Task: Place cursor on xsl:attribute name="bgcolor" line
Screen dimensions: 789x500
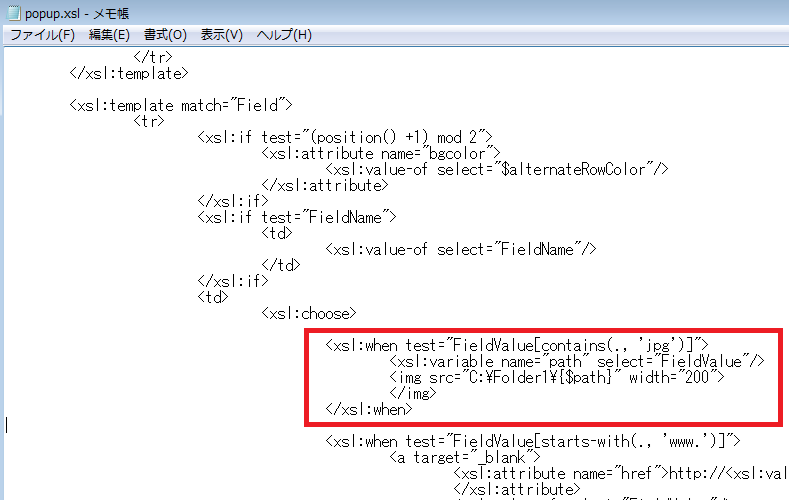Action: (x=381, y=153)
